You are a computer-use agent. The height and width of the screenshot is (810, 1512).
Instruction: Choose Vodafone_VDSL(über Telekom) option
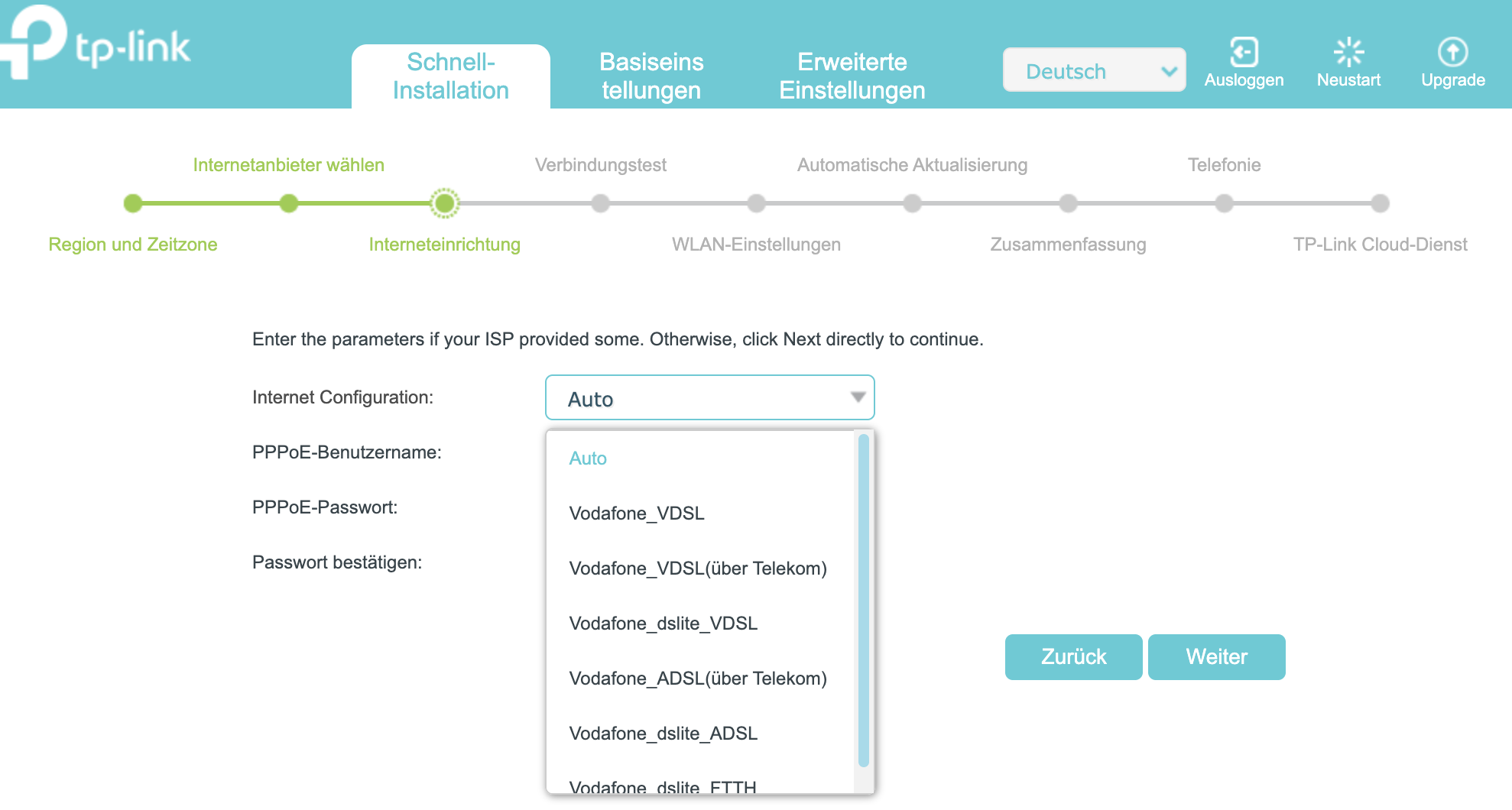click(x=698, y=569)
